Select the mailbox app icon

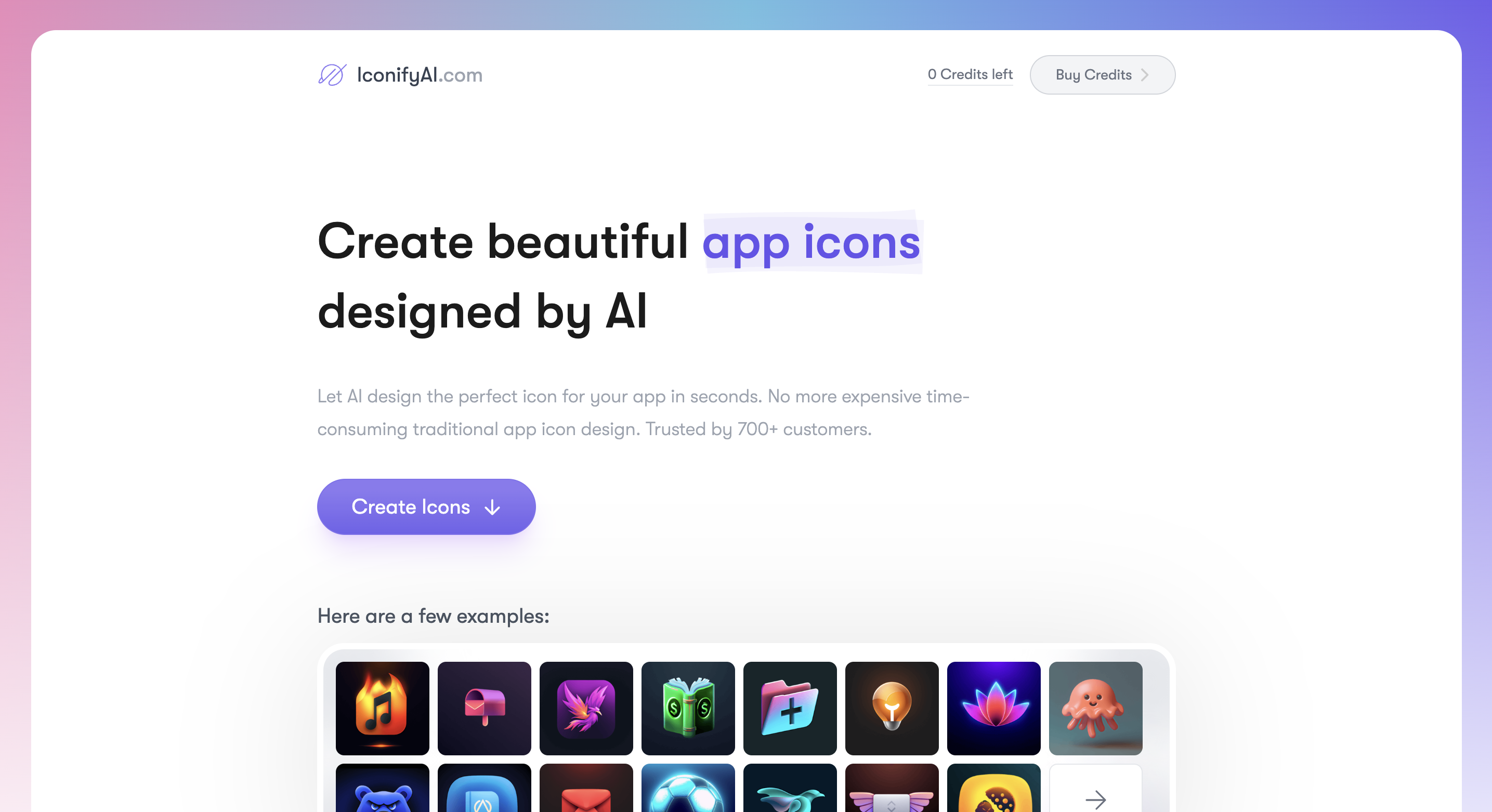(483, 707)
